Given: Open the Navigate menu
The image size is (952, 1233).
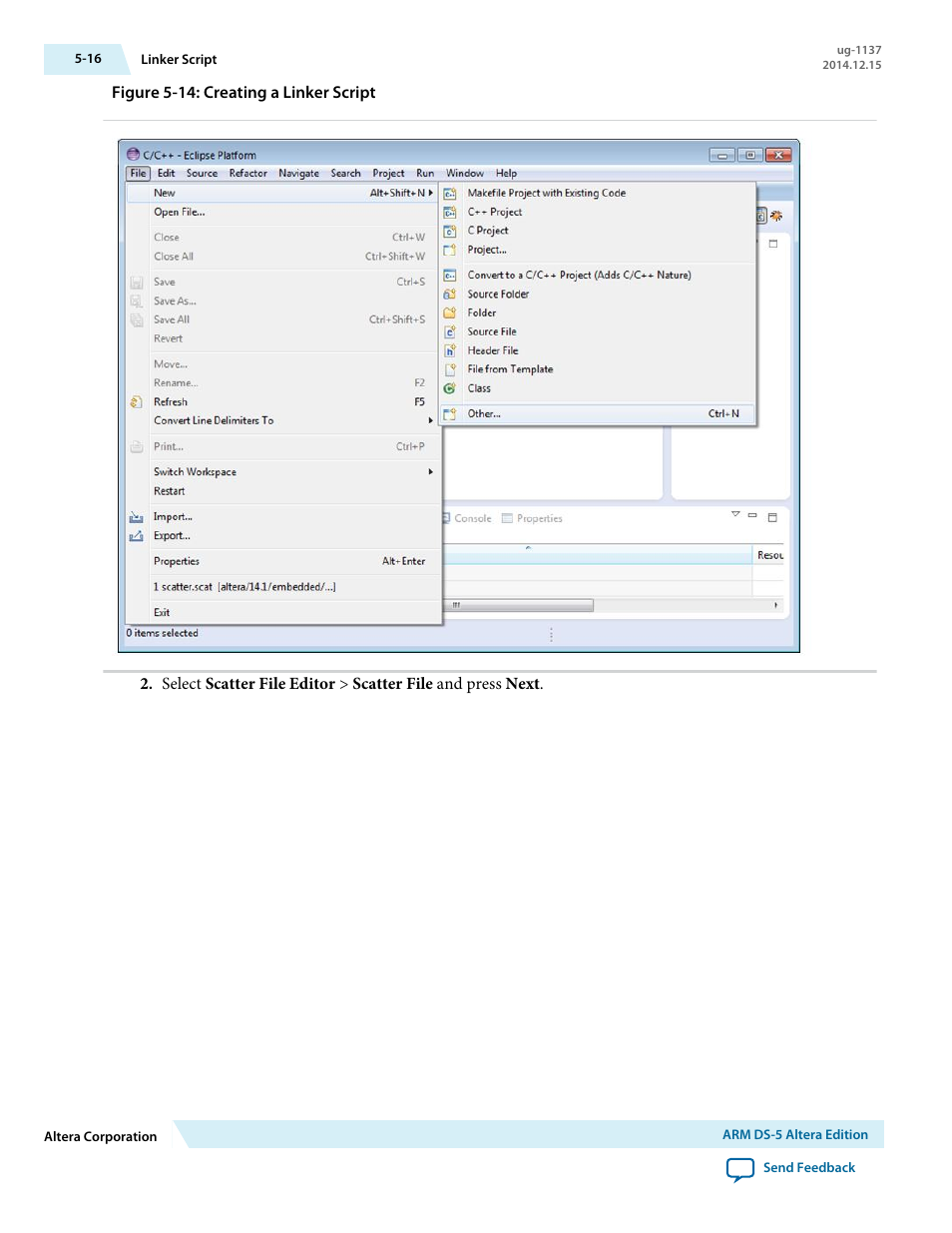Looking at the screenshot, I should coord(299,174).
